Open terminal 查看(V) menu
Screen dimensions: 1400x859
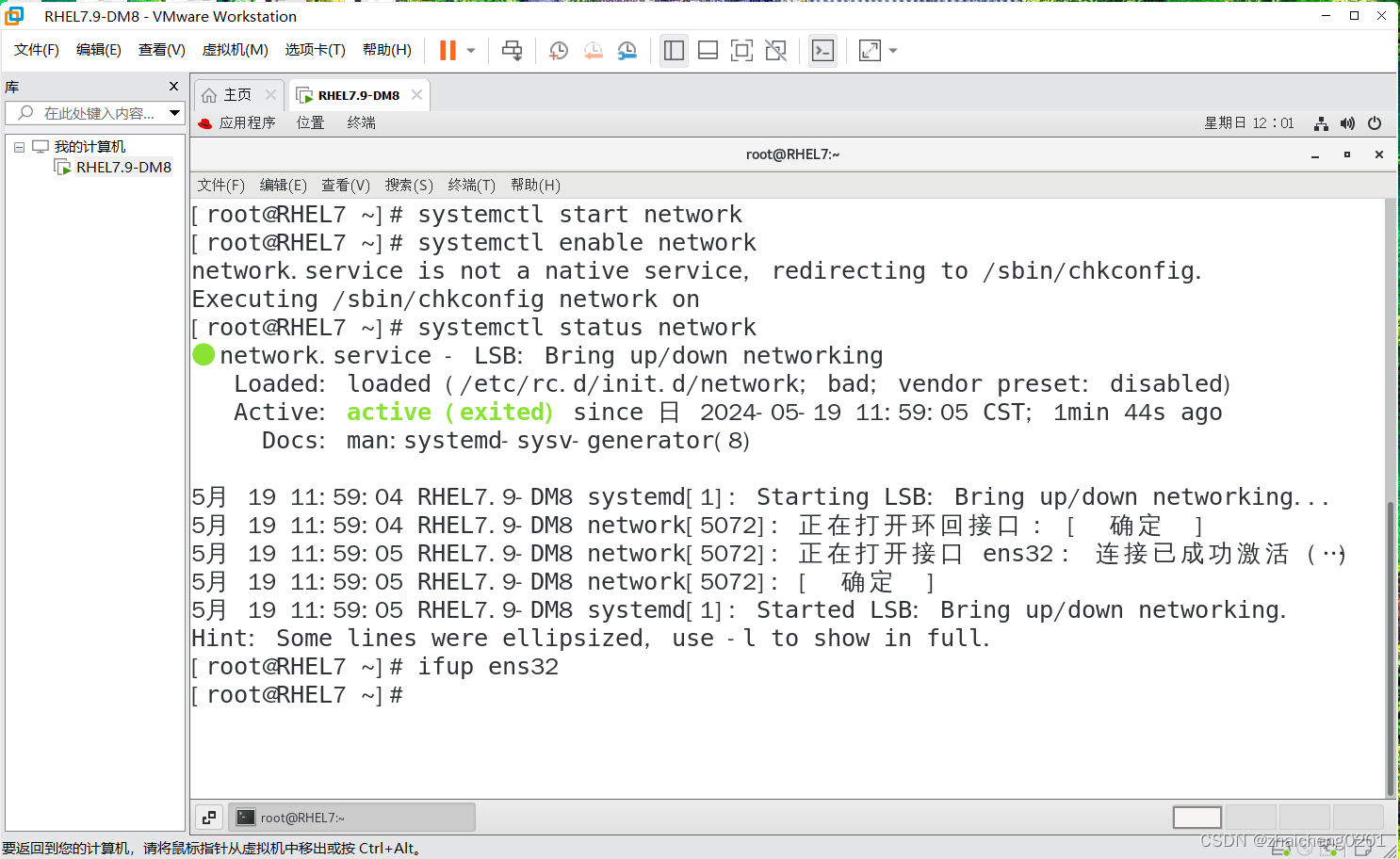pos(346,186)
